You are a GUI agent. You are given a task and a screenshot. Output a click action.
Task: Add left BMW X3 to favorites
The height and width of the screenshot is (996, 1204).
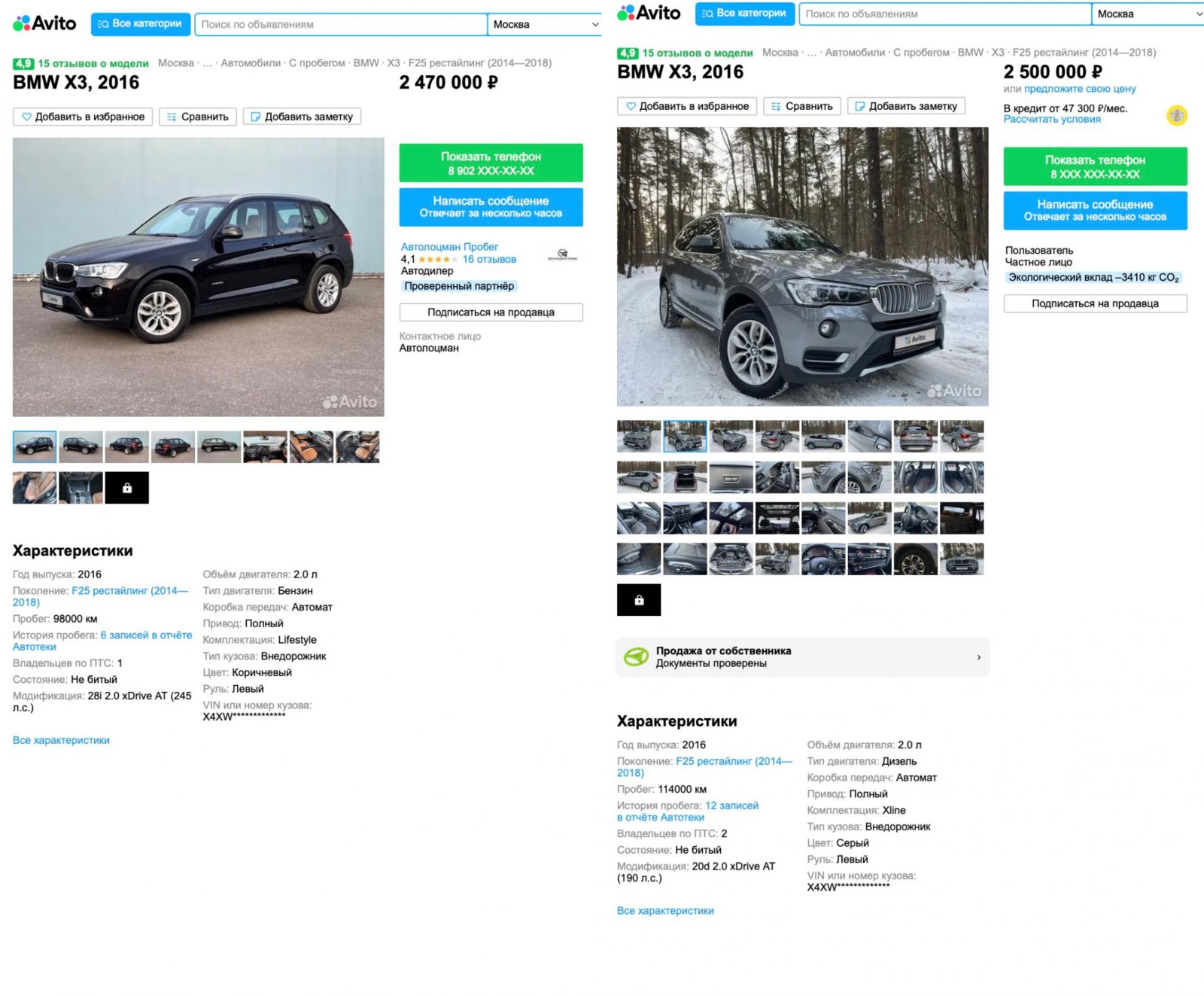(83, 117)
